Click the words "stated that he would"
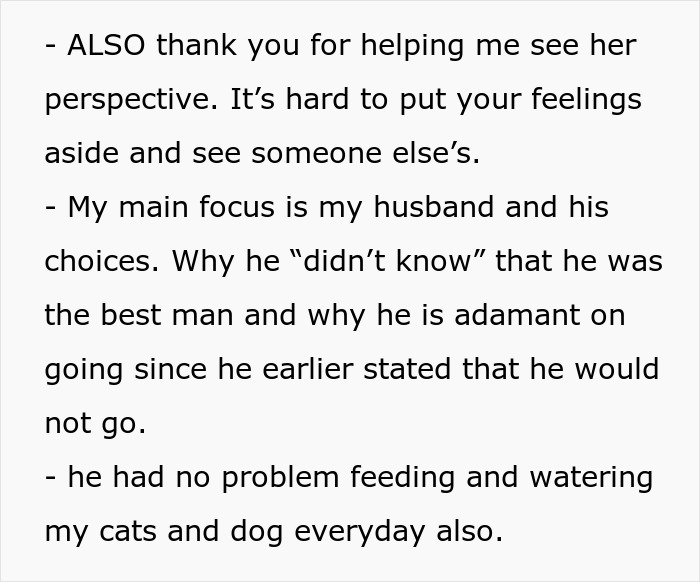Viewport: 700px width, 582px height. coord(511,369)
